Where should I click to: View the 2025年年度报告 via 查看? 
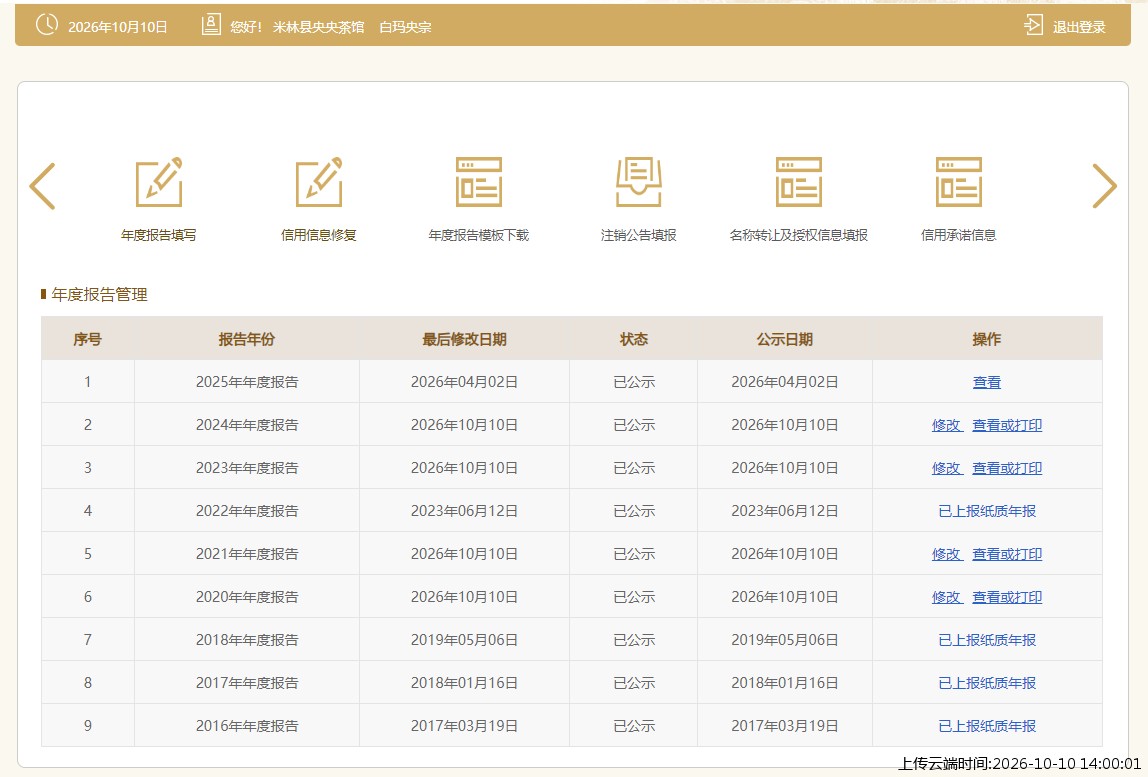click(987, 382)
